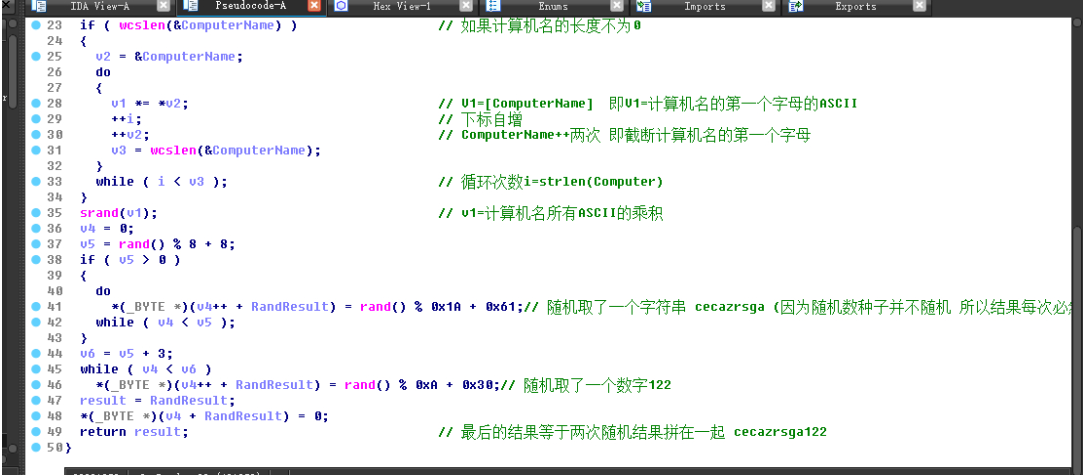Switch to the Enums tab
Screen dimensions: 1083x476
(x=553, y=7)
